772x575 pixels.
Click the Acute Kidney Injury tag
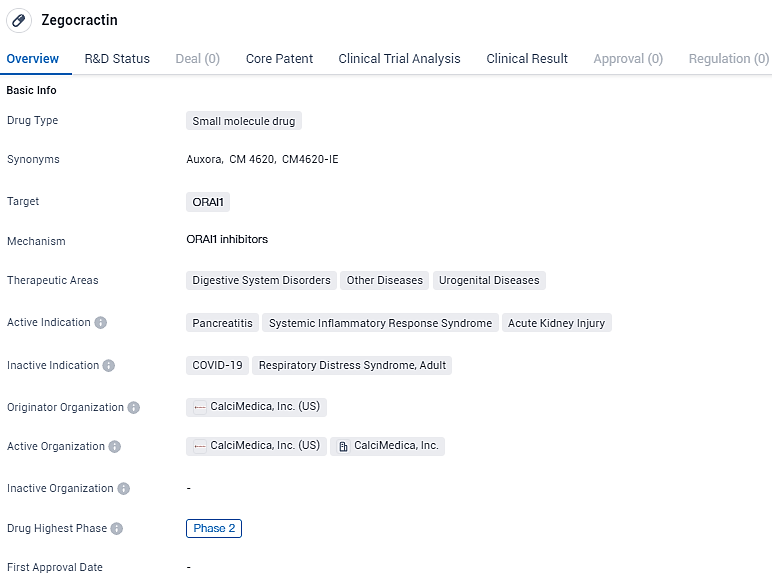click(556, 323)
